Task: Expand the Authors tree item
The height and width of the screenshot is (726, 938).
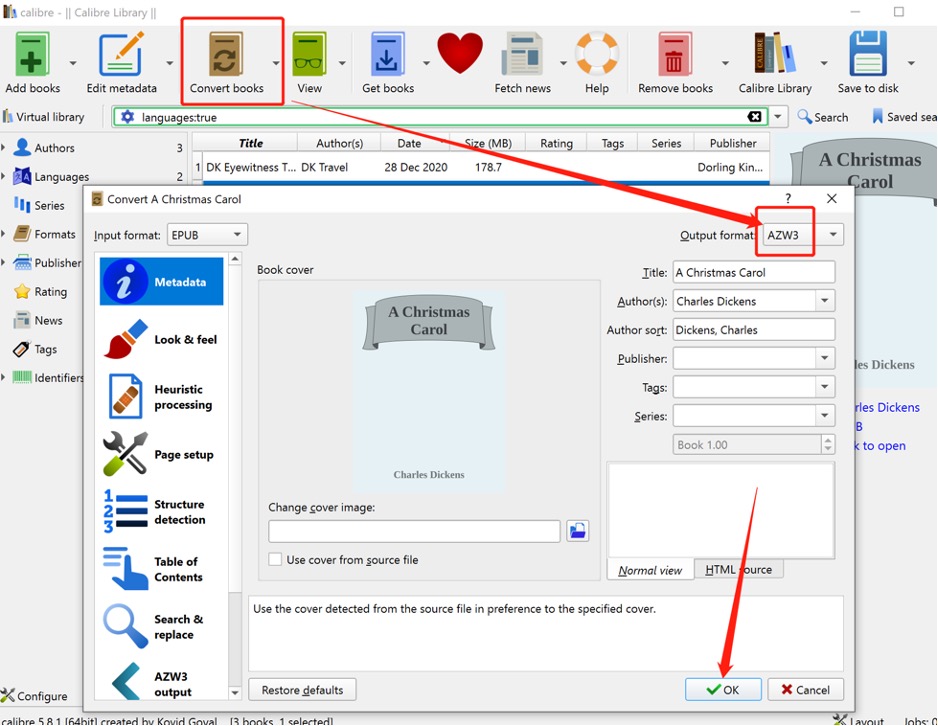Action: point(4,148)
